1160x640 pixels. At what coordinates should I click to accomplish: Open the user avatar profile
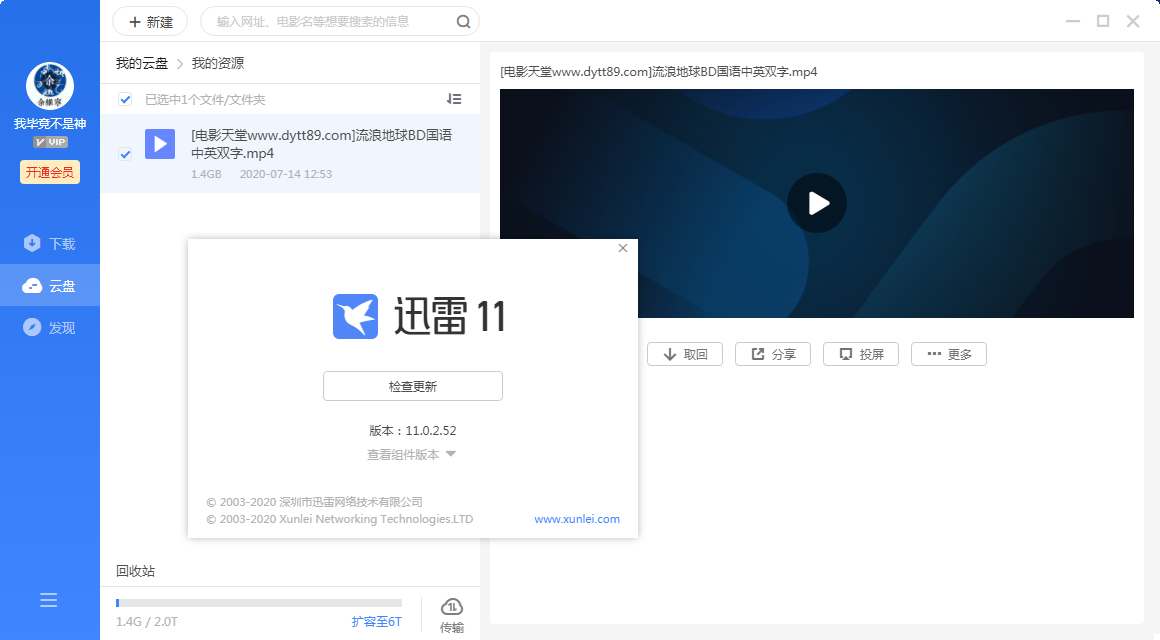click(50, 86)
